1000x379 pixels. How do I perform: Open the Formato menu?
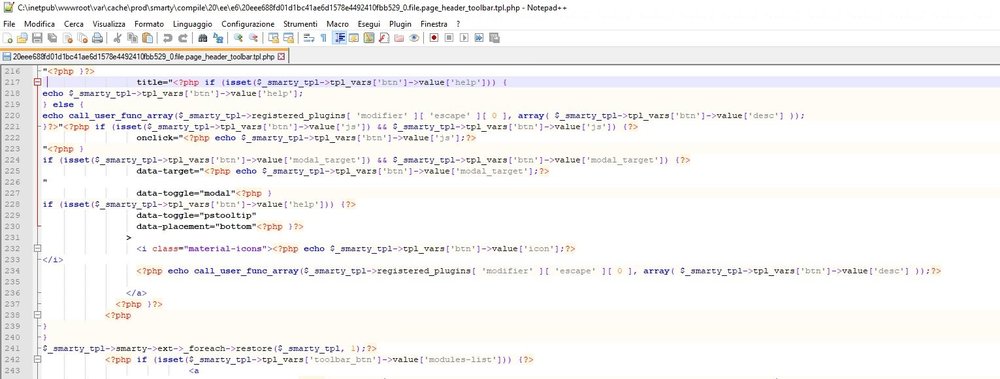pyautogui.click(x=149, y=24)
